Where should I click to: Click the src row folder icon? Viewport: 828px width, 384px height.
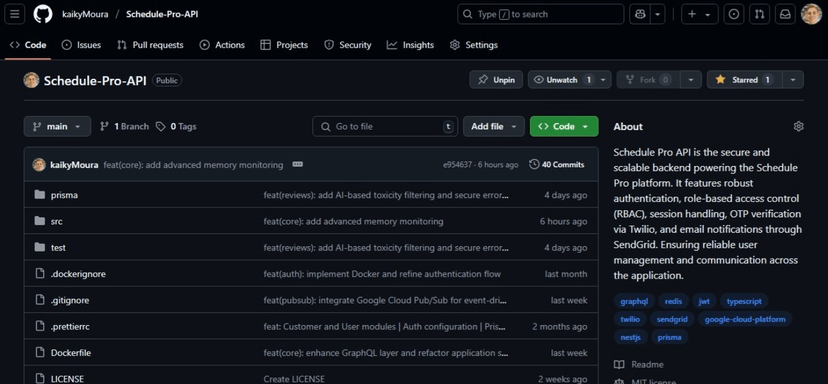point(40,221)
